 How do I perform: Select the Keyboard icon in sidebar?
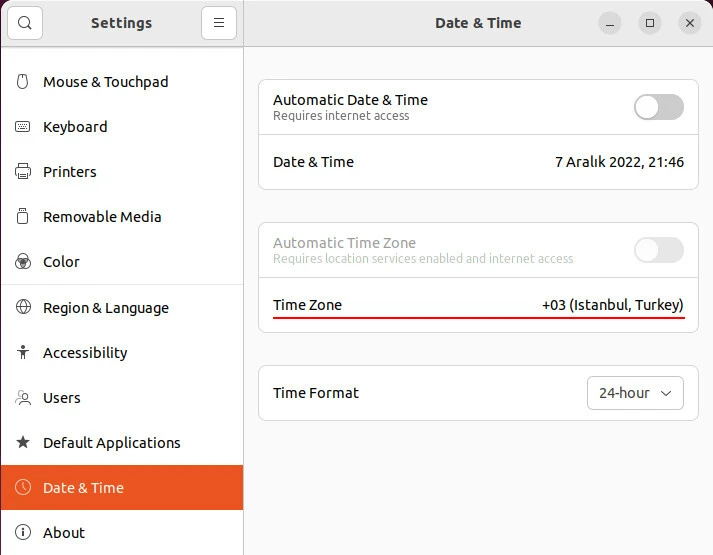(23, 127)
